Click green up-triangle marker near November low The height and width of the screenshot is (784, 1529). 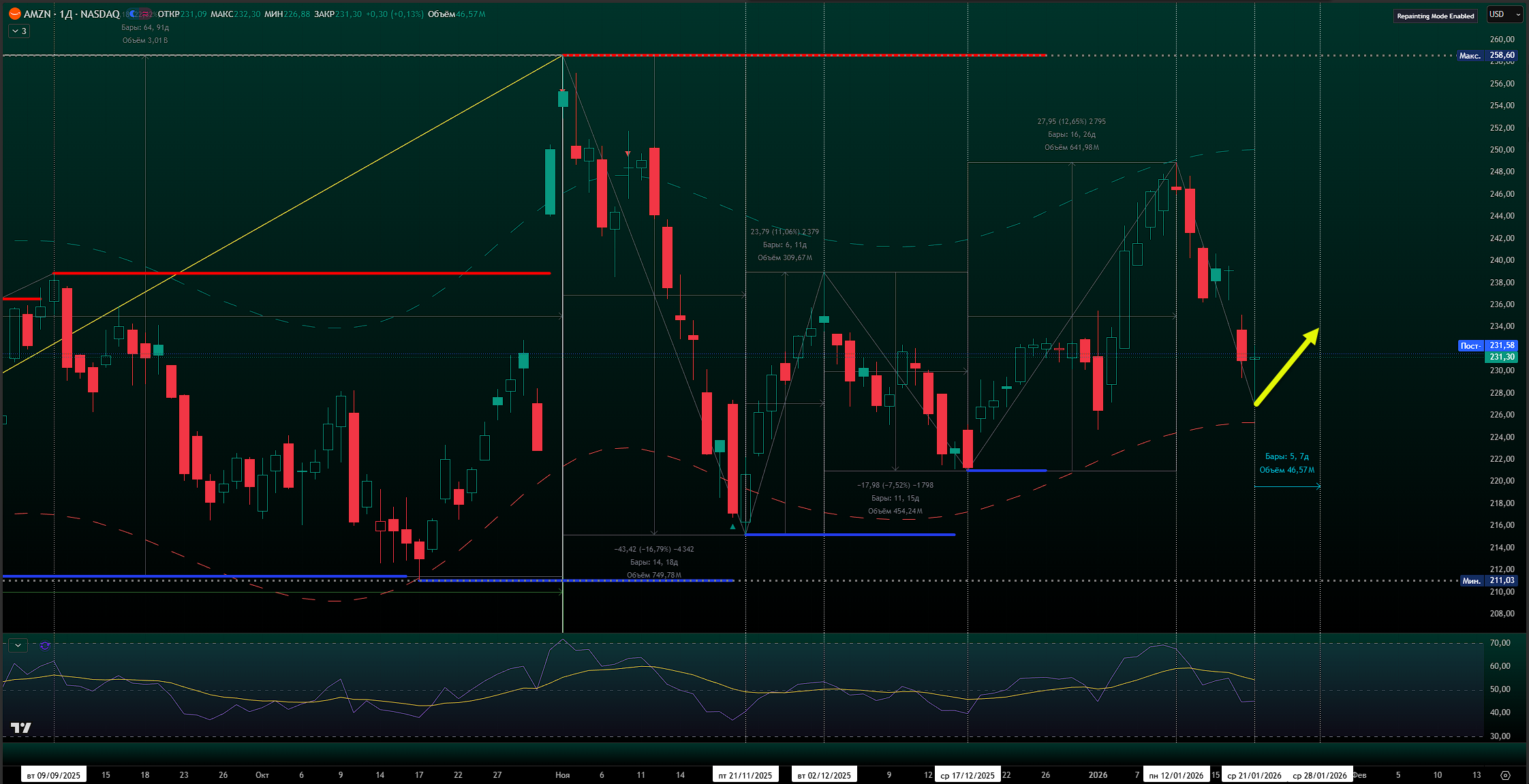(x=732, y=527)
